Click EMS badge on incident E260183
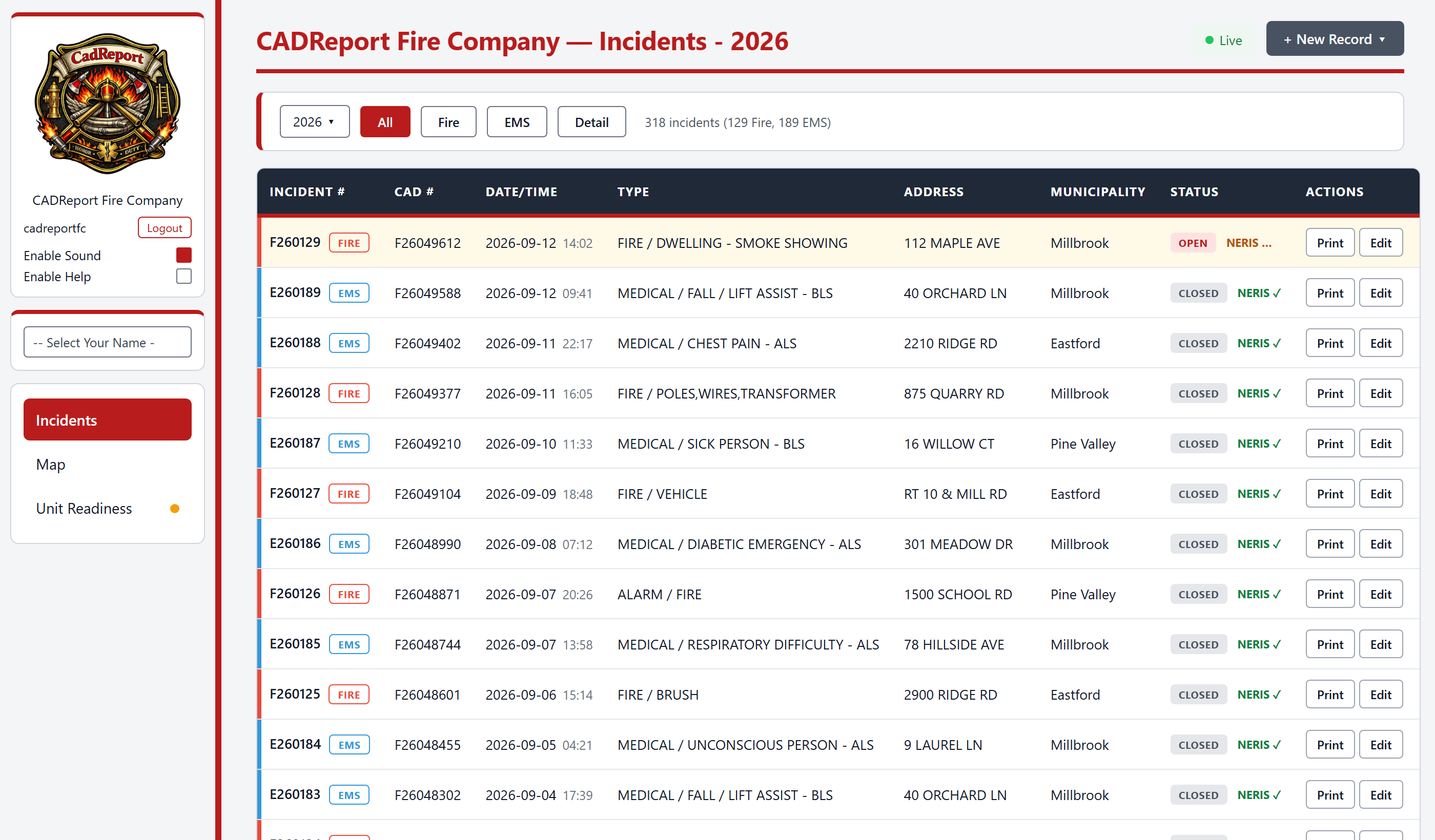 point(349,795)
